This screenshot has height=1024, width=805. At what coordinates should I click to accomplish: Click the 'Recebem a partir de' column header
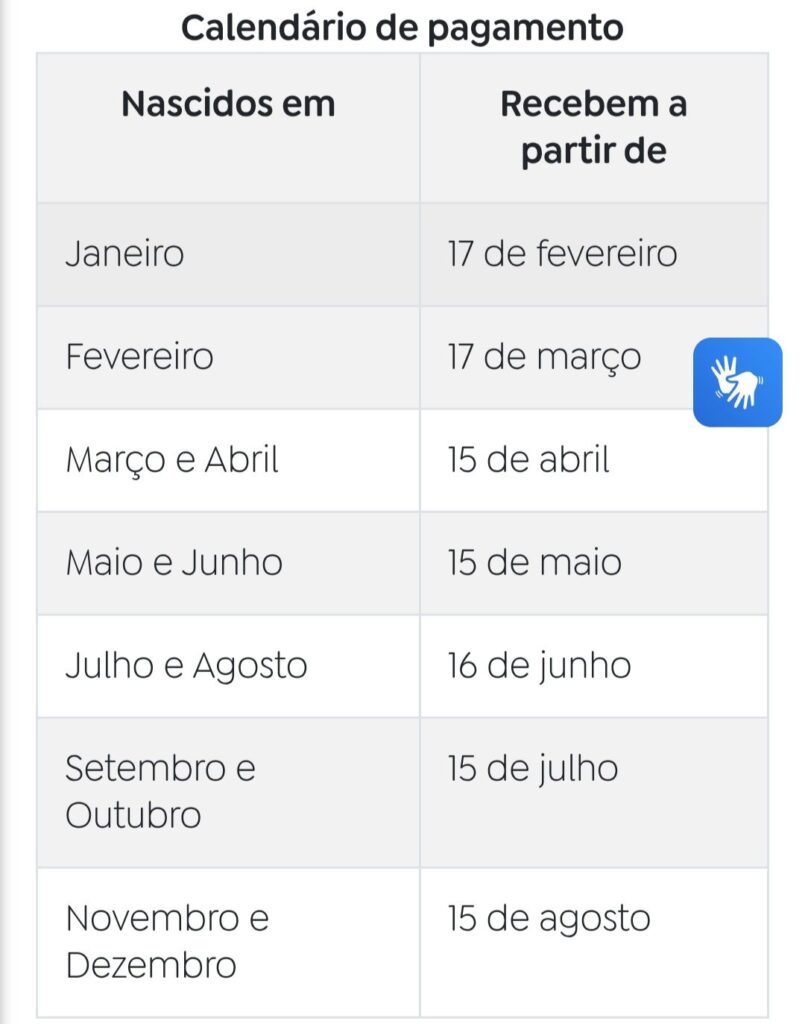pyautogui.click(x=593, y=128)
